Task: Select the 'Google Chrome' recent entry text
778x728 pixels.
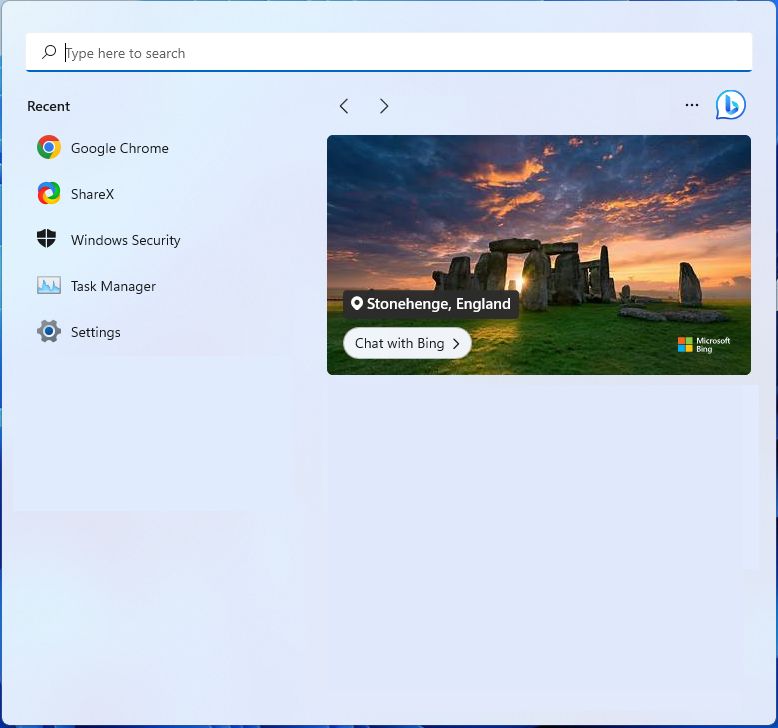Action: point(119,148)
